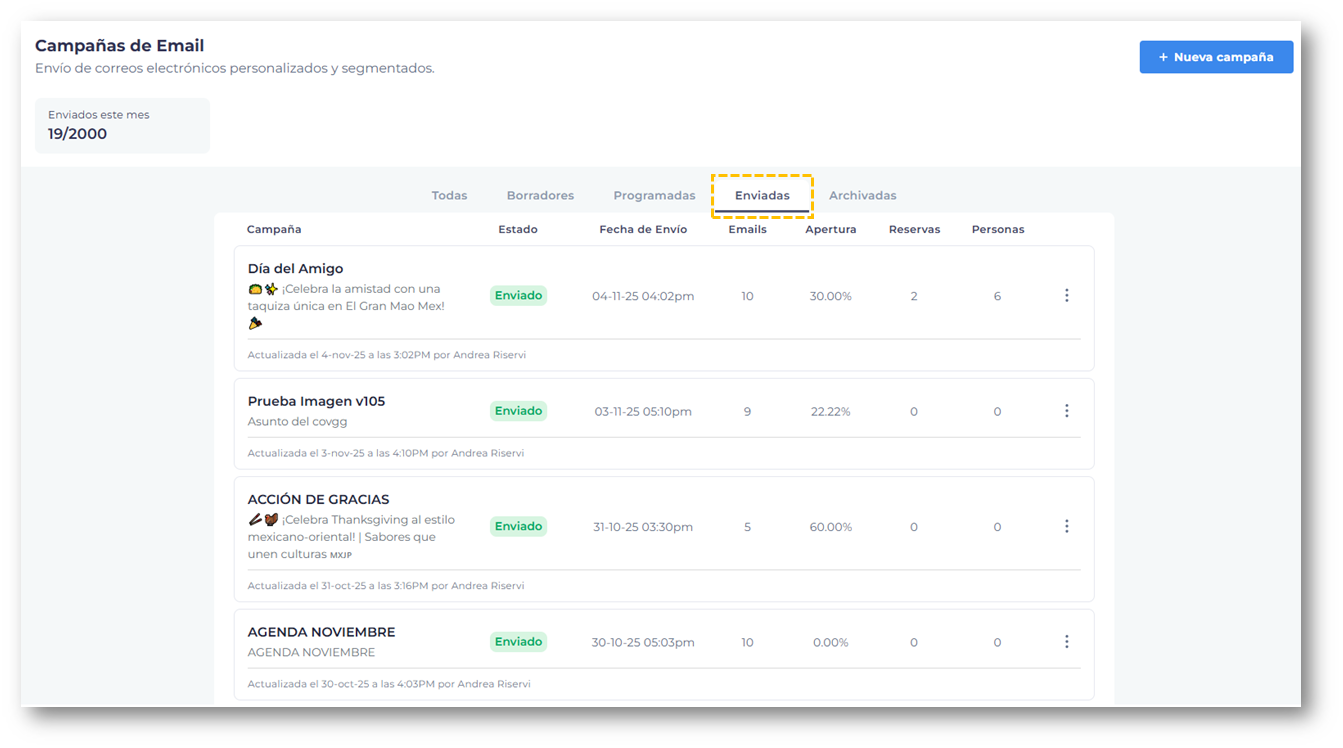Click the Enviados este mes counter card
The width and height of the screenshot is (1343, 748).
[122, 125]
